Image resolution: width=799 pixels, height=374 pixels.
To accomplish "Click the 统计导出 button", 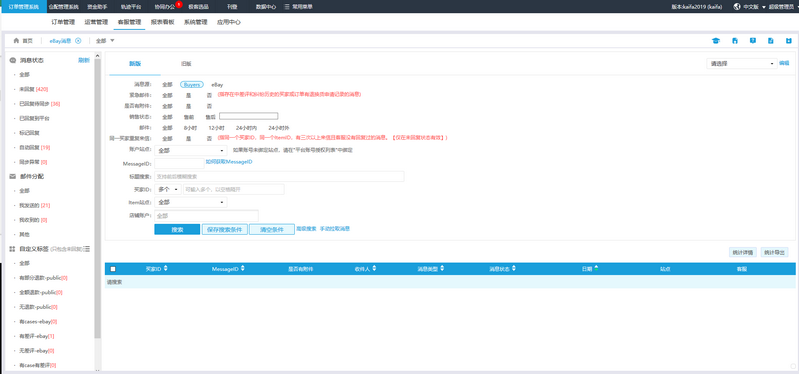I will (775, 252).
